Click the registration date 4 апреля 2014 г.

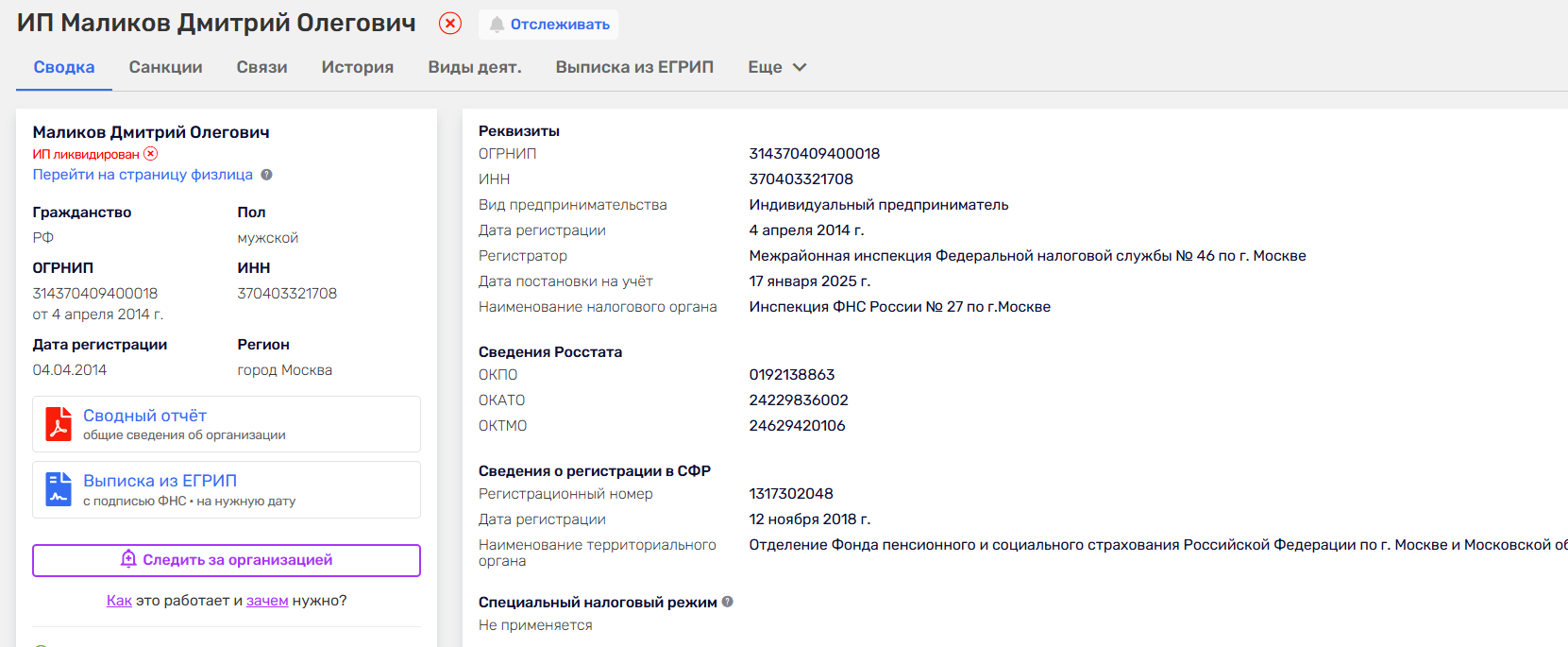[807, 230]
